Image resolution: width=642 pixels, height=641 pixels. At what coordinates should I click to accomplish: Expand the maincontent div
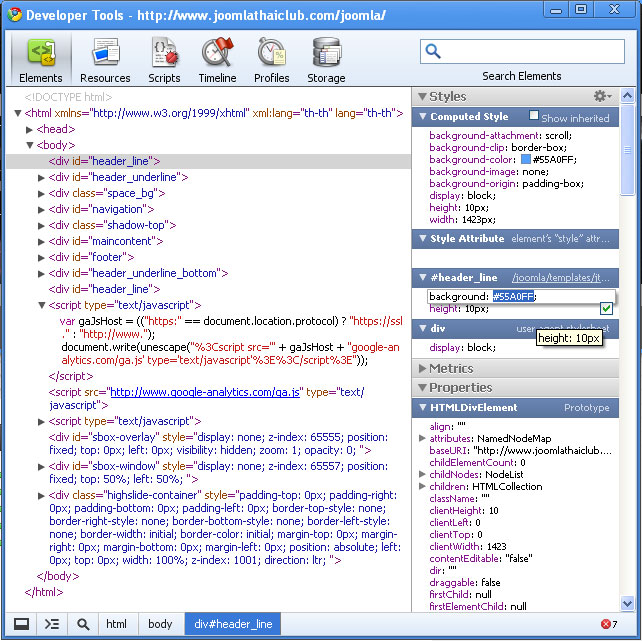[x=41, y=242]
